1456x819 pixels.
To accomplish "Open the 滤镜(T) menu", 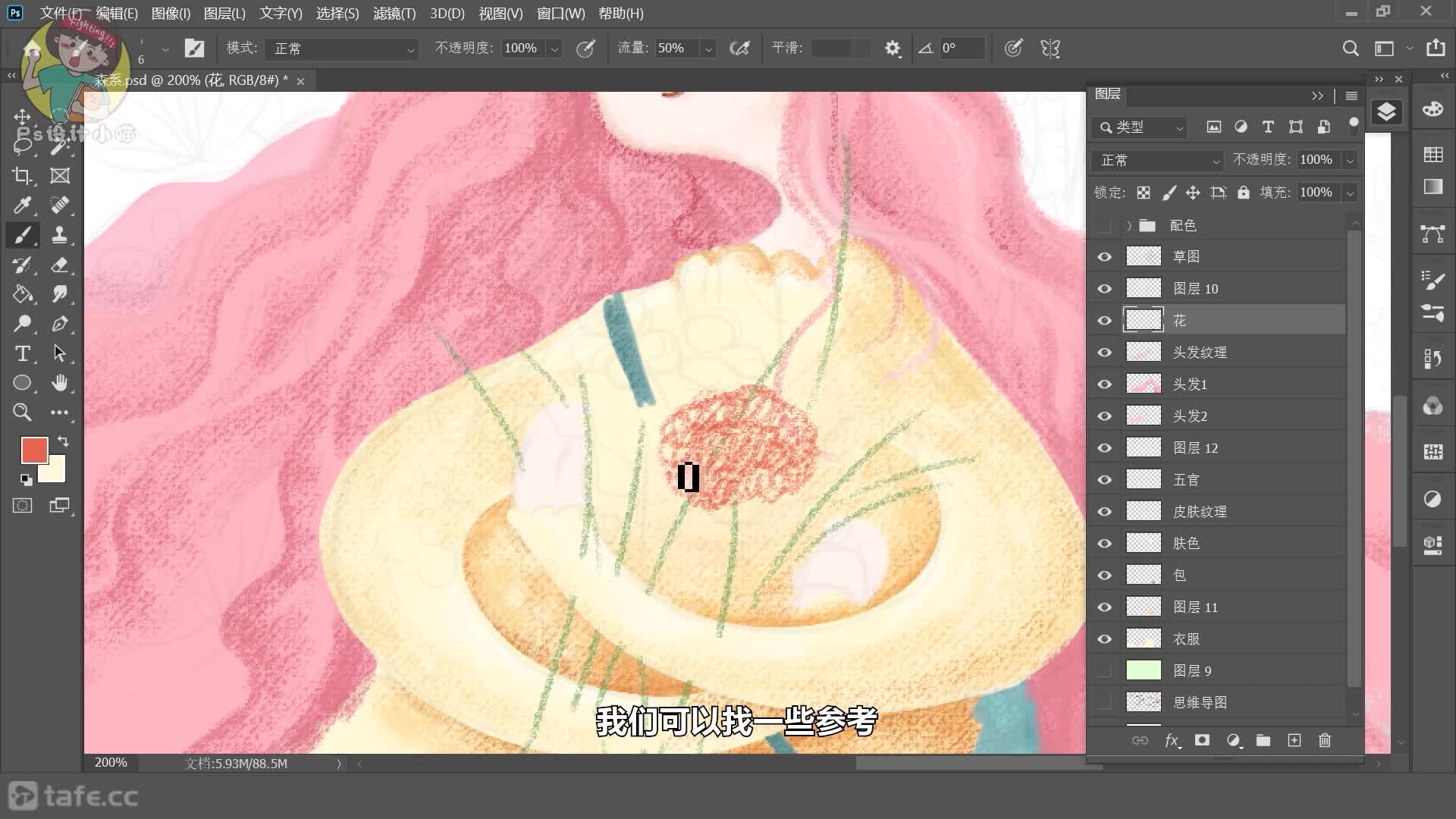I will 394,14.
